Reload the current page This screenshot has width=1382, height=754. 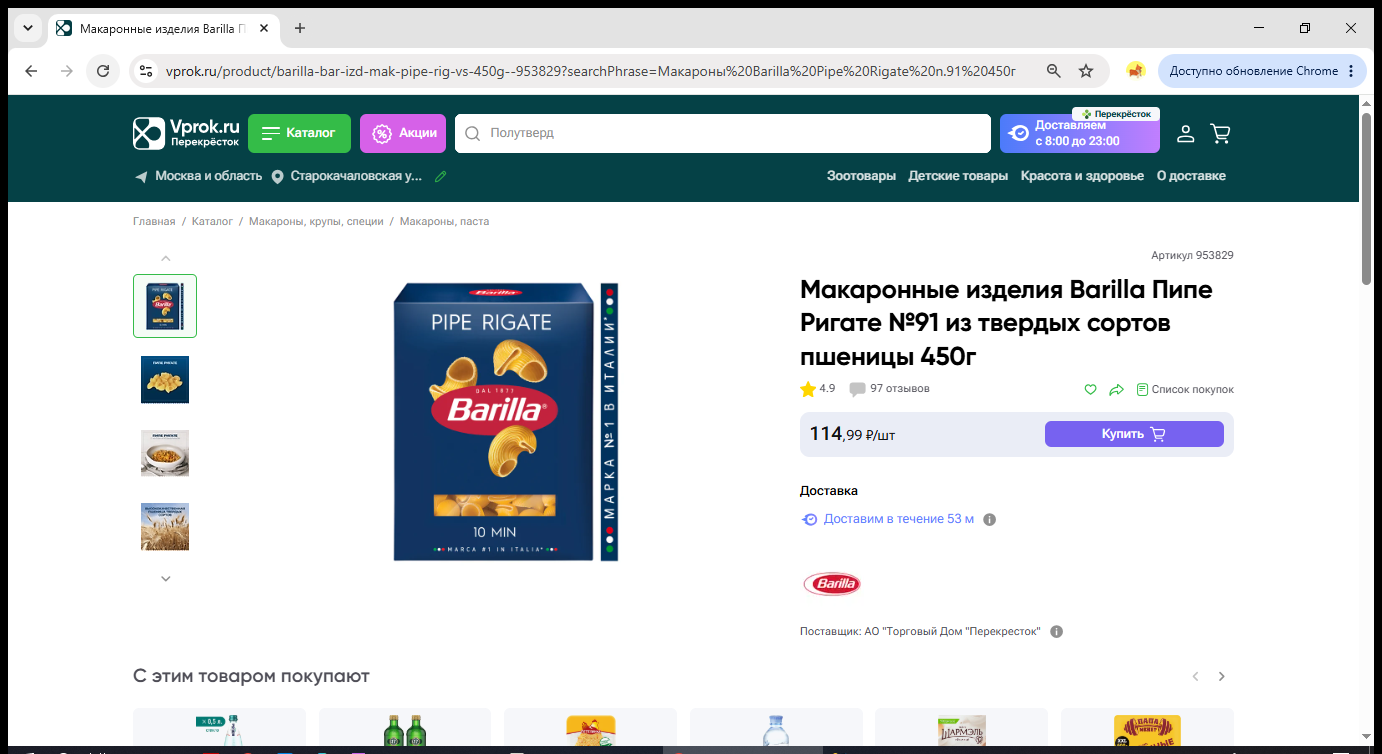coord(103,71)
